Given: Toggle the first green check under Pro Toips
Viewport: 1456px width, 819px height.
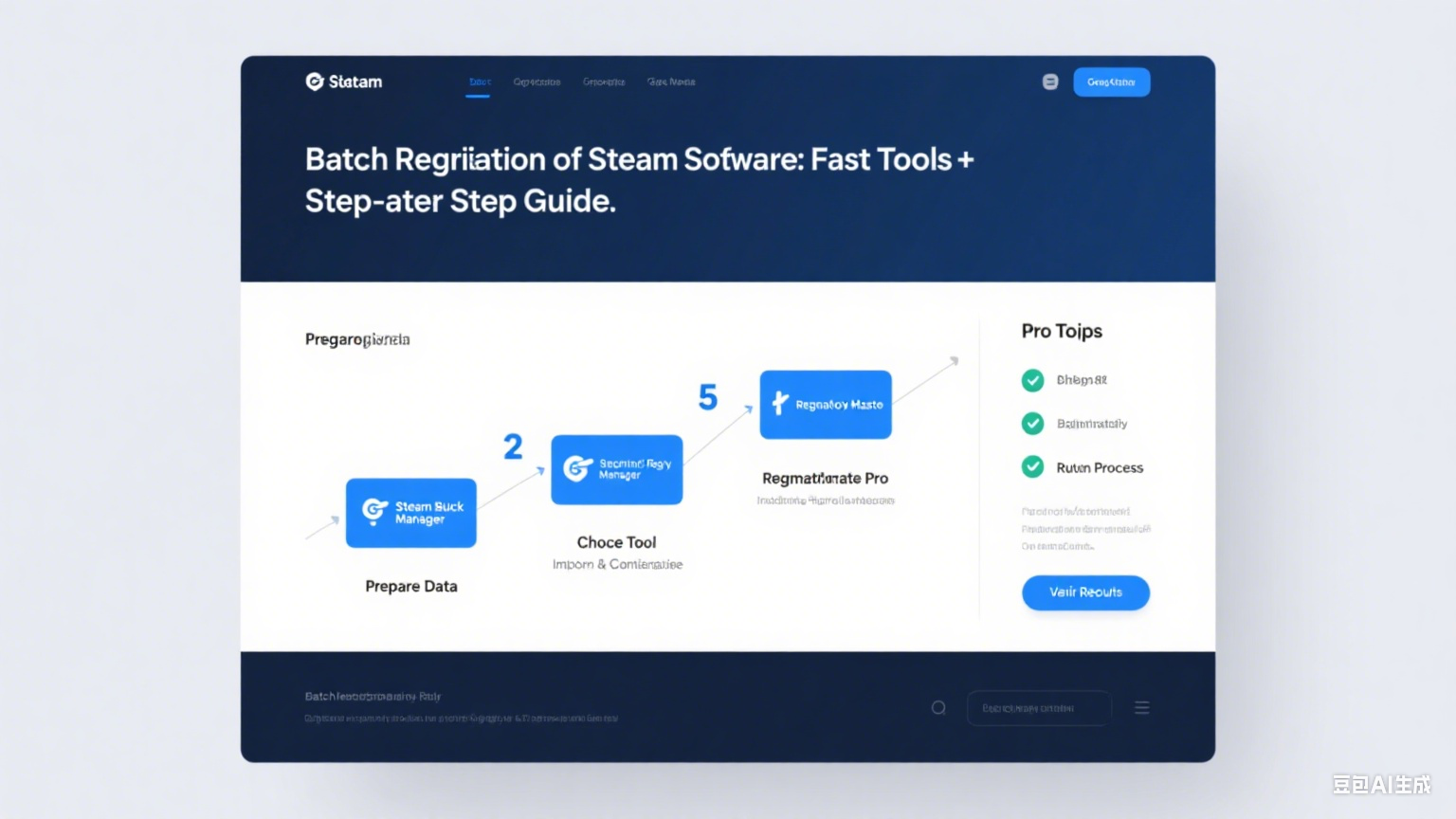Looking at the screenshot, I should [1032, 380].
